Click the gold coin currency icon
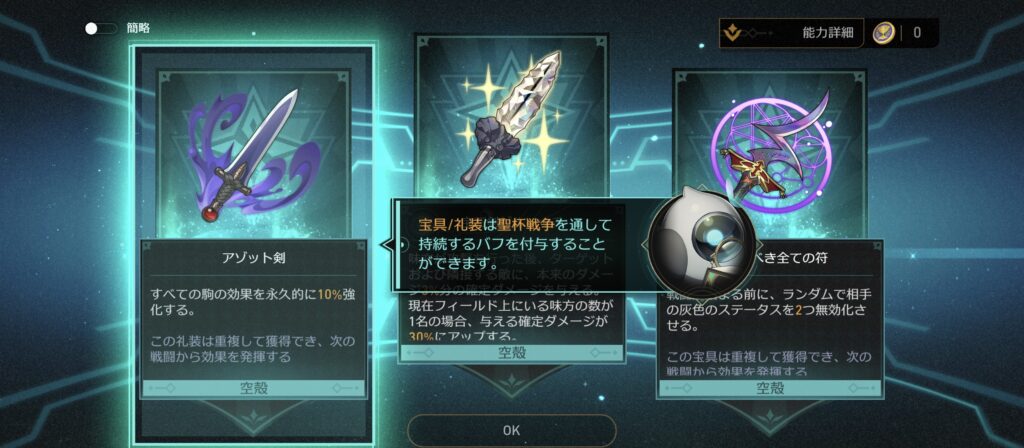Image resolution: width=1024 pixels, height=448 pixels. click(884, 33)
